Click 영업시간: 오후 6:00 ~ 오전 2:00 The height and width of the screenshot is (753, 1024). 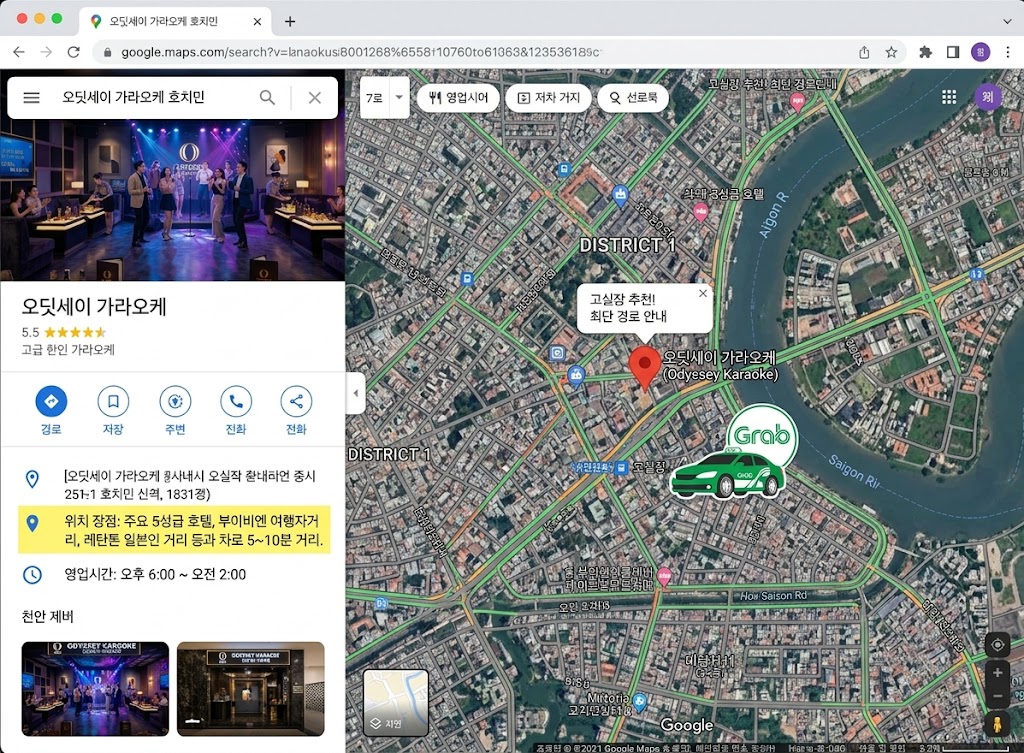pyautogui.click(x=155, y=574)
